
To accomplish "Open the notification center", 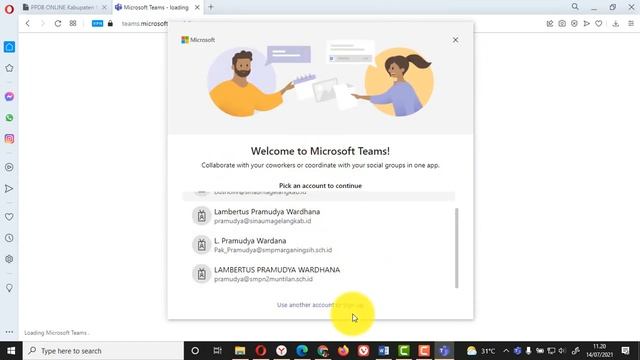I will click(x=625, y=351).
